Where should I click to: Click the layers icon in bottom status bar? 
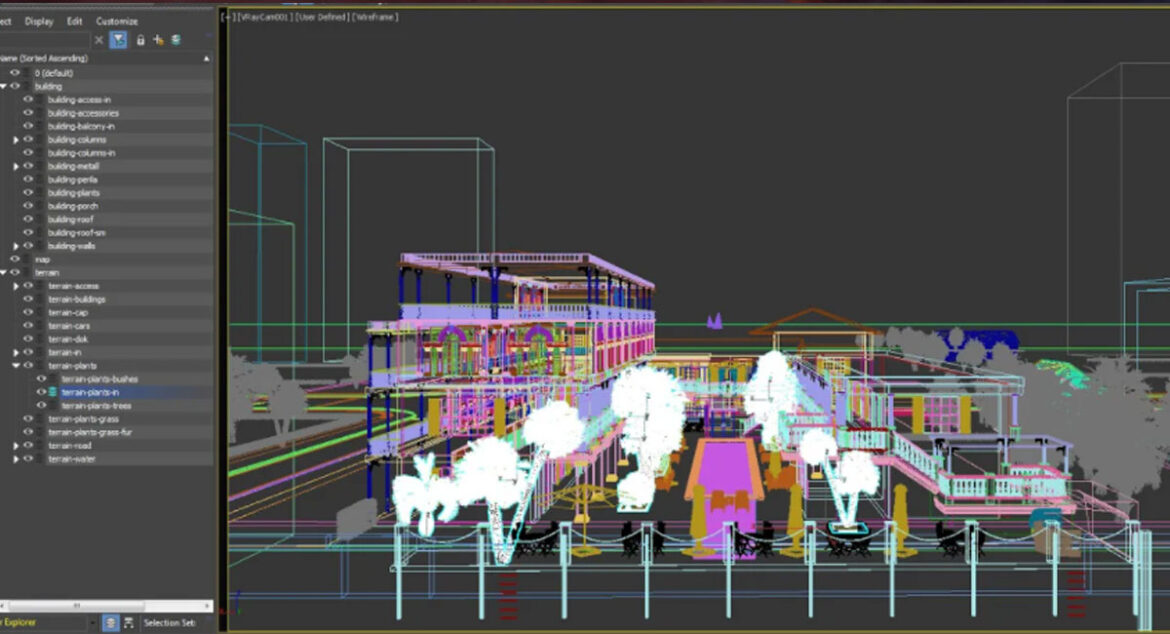pos(111,620)
